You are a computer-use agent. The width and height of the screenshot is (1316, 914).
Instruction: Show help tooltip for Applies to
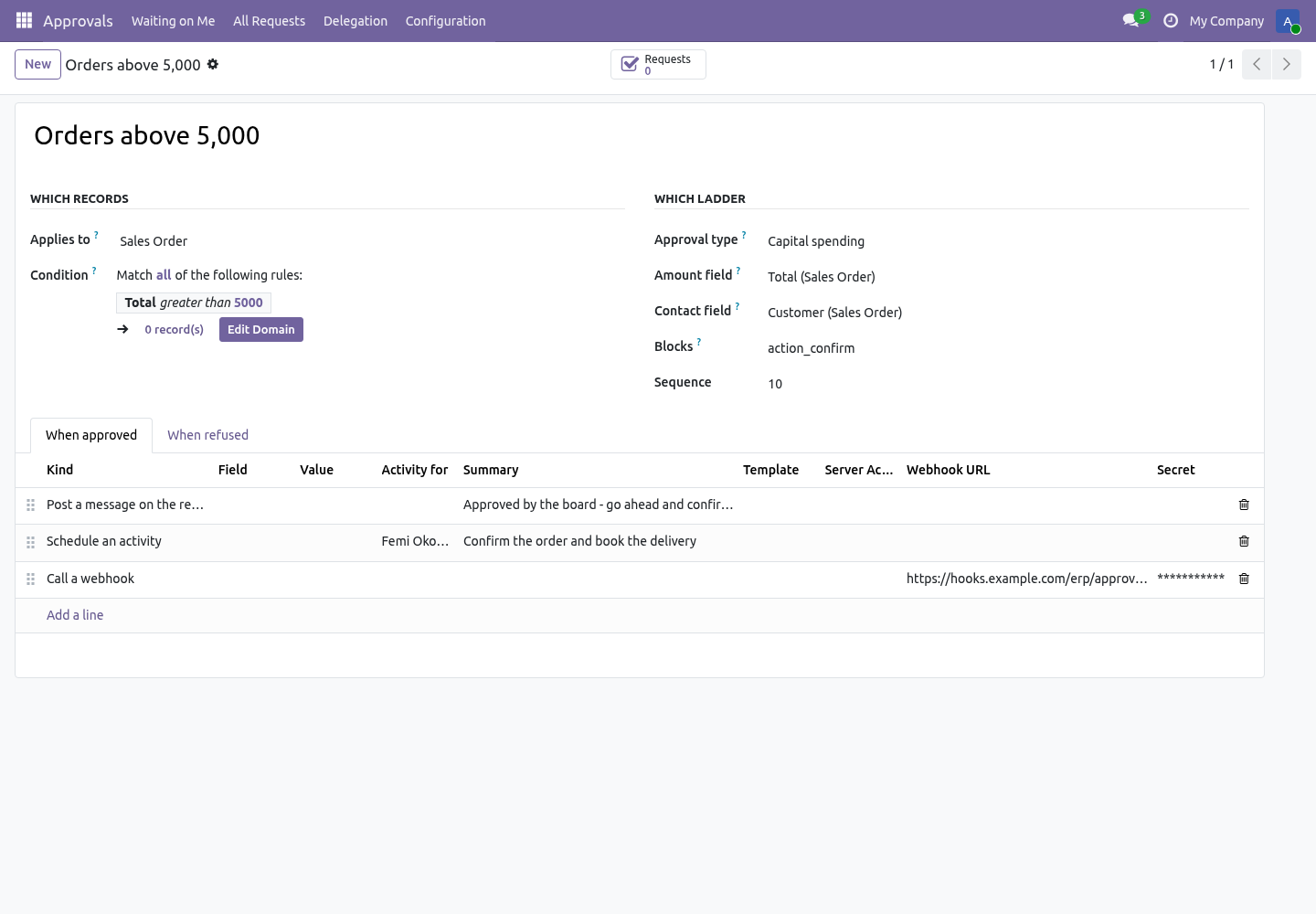(x=96, y=235)
